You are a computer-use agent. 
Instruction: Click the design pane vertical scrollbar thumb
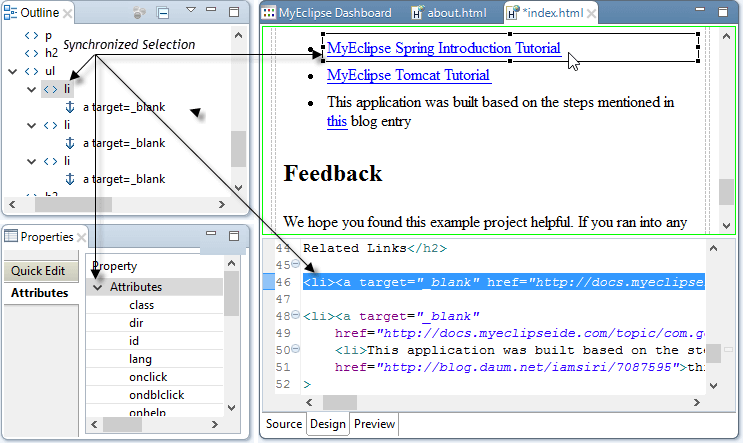[x=726, y=192]
